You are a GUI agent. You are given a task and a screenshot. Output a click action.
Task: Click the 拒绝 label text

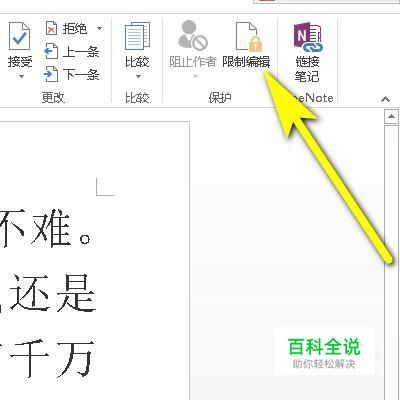pos(75,29)
